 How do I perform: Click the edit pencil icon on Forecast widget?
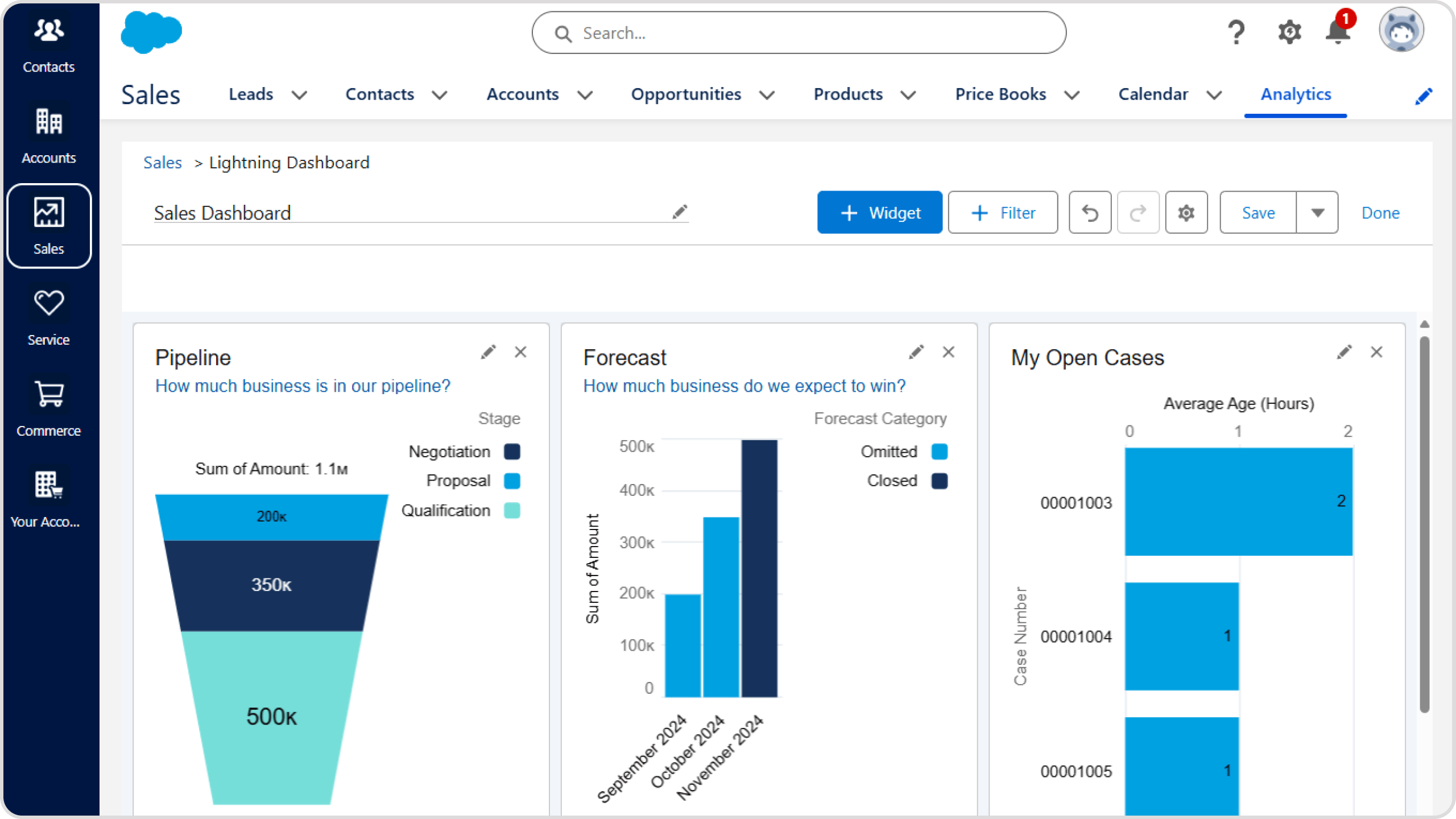coord(916,351)
